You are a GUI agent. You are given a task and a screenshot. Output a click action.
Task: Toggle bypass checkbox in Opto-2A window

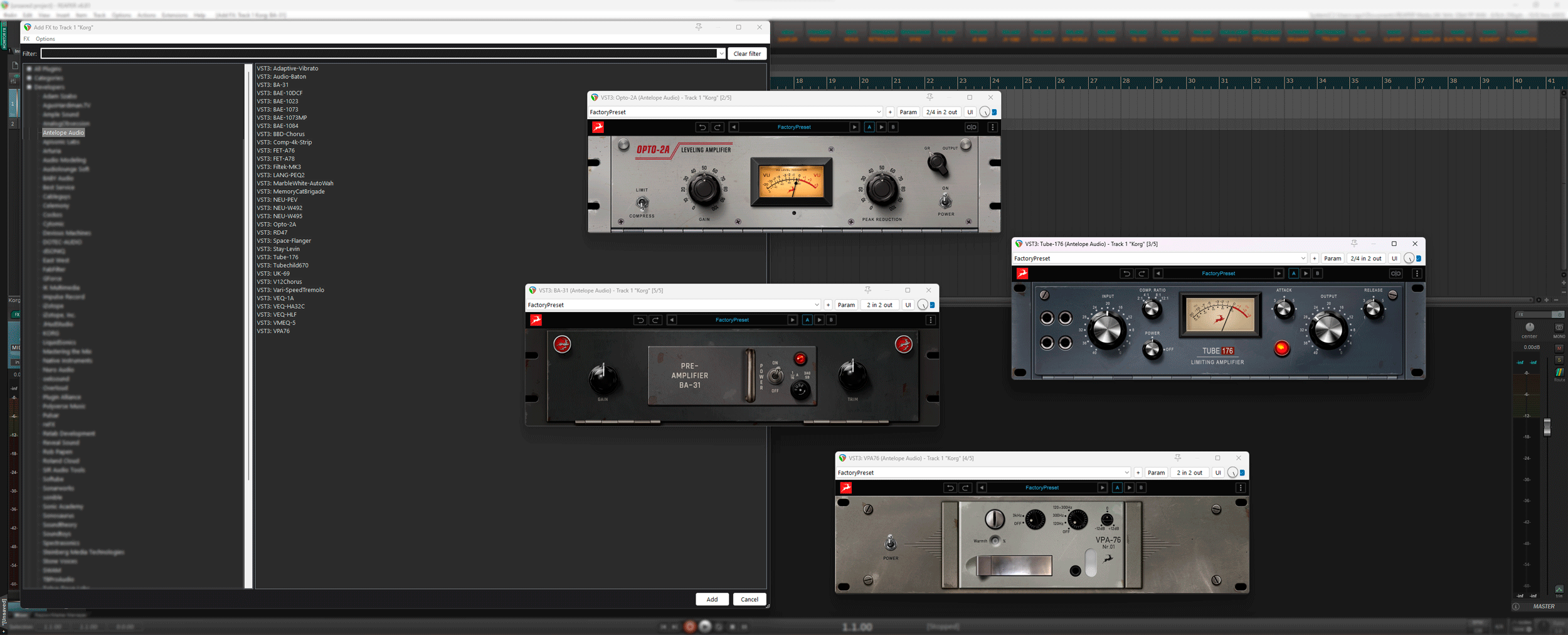pos(994,112)
